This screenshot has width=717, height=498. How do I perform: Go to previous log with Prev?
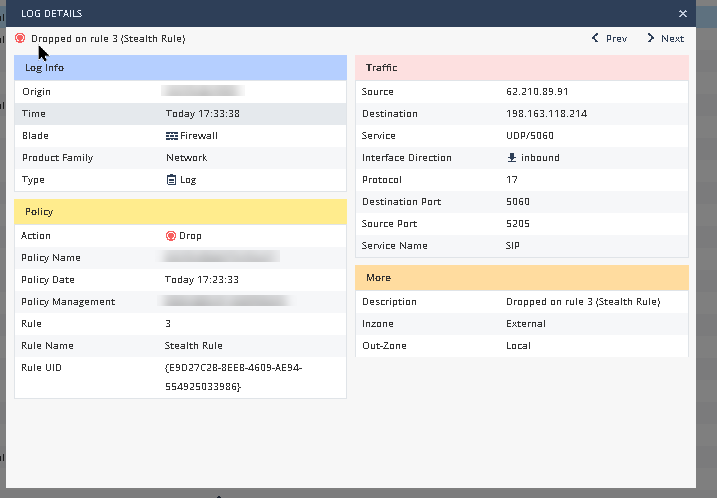(x=609, y=39)
